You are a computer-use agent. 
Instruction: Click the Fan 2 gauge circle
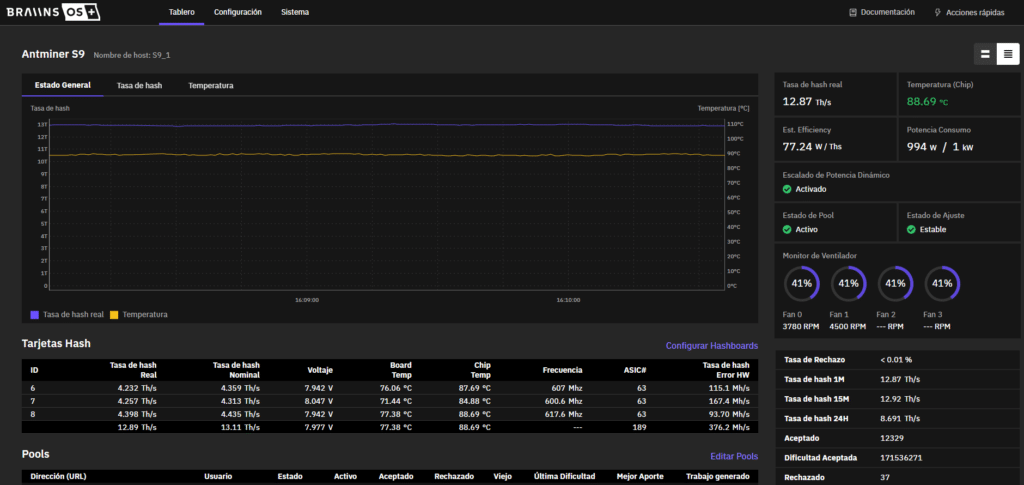point(895,283)
